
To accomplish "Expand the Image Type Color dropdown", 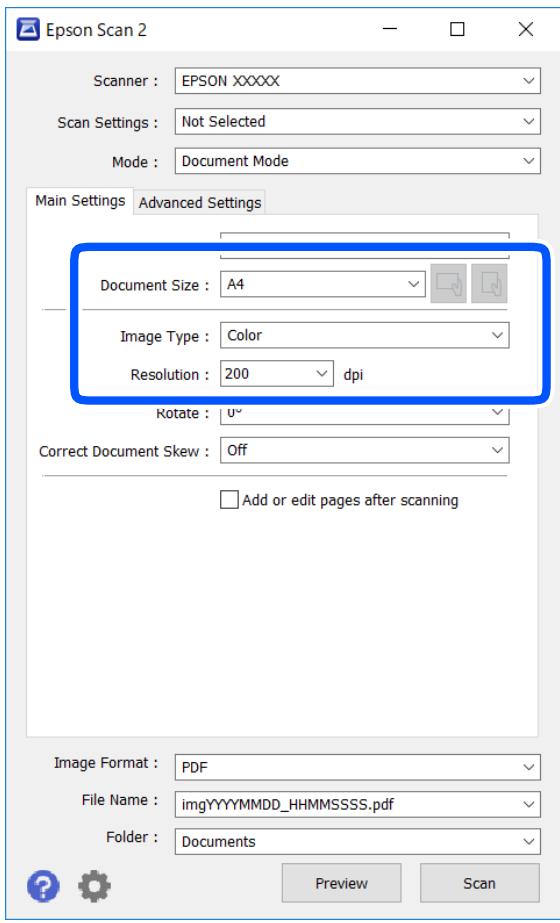I will coord(365,336).
